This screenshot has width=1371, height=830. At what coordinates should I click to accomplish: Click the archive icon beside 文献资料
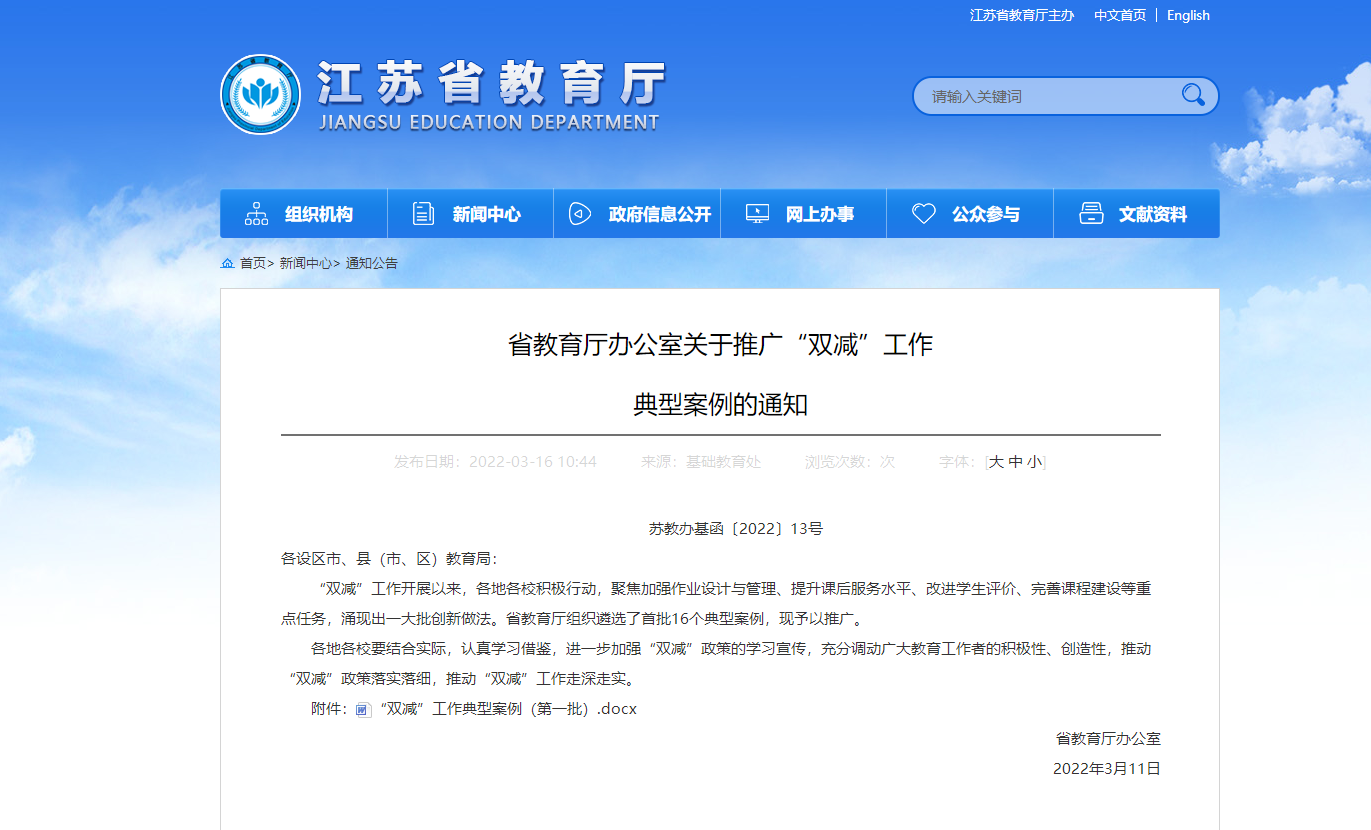[1091, 214]
